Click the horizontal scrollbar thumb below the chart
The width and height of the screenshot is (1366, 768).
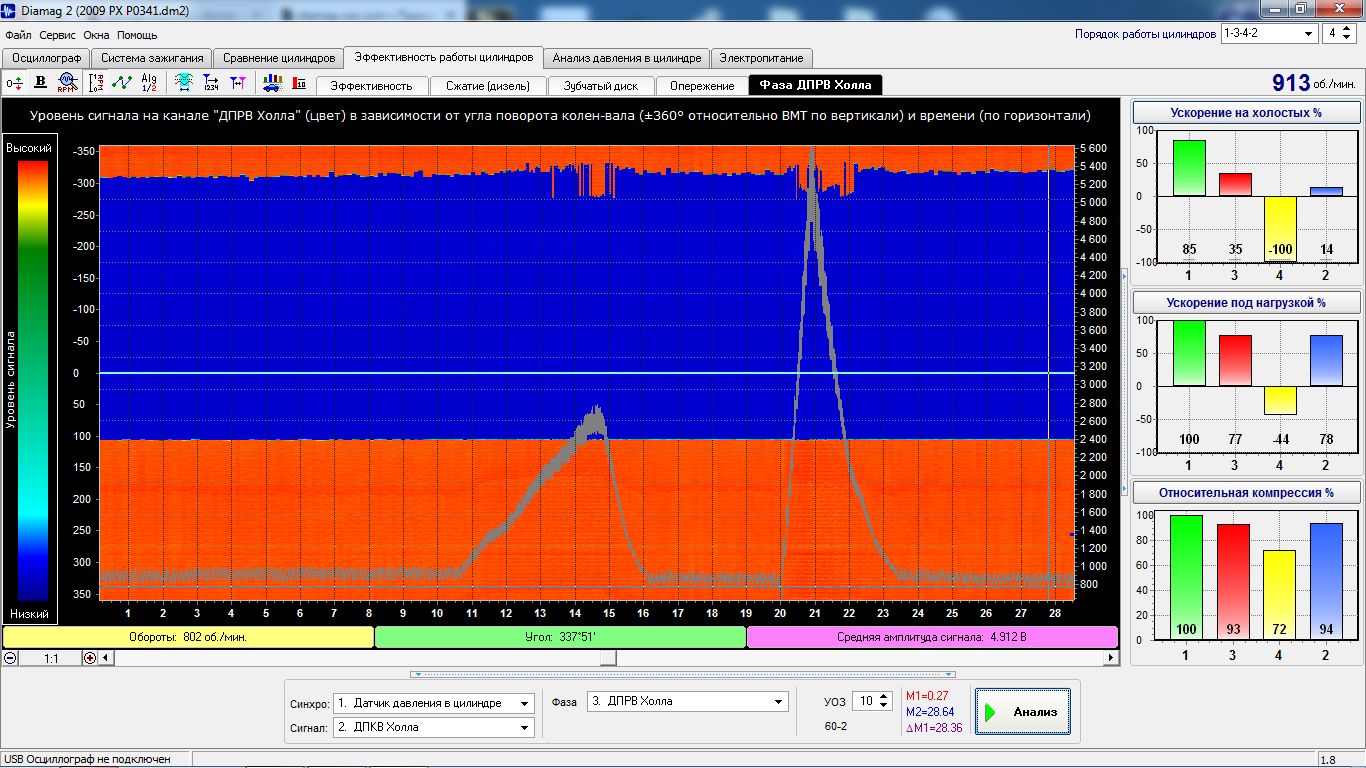608,658
